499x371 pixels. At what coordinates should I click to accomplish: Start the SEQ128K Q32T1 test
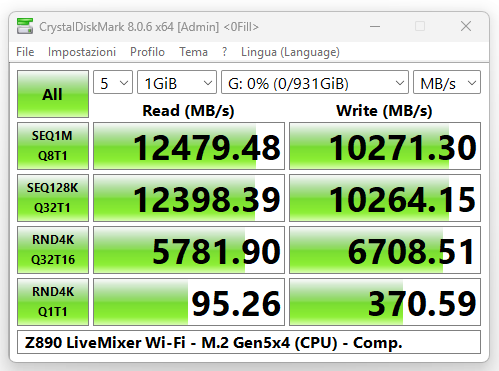click(53, 198)
